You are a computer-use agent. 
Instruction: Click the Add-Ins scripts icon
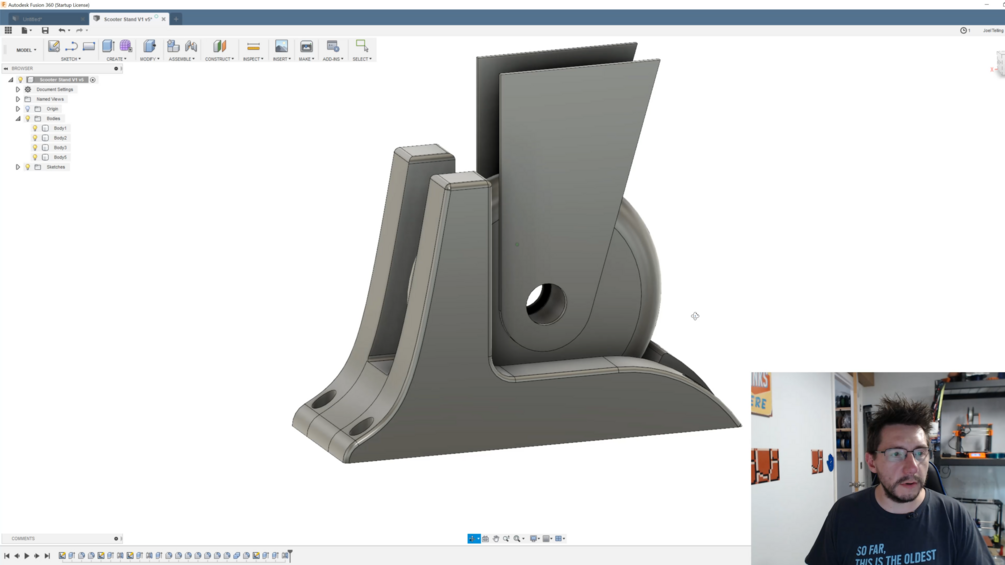pyautogui.click(x=333, y=46)
